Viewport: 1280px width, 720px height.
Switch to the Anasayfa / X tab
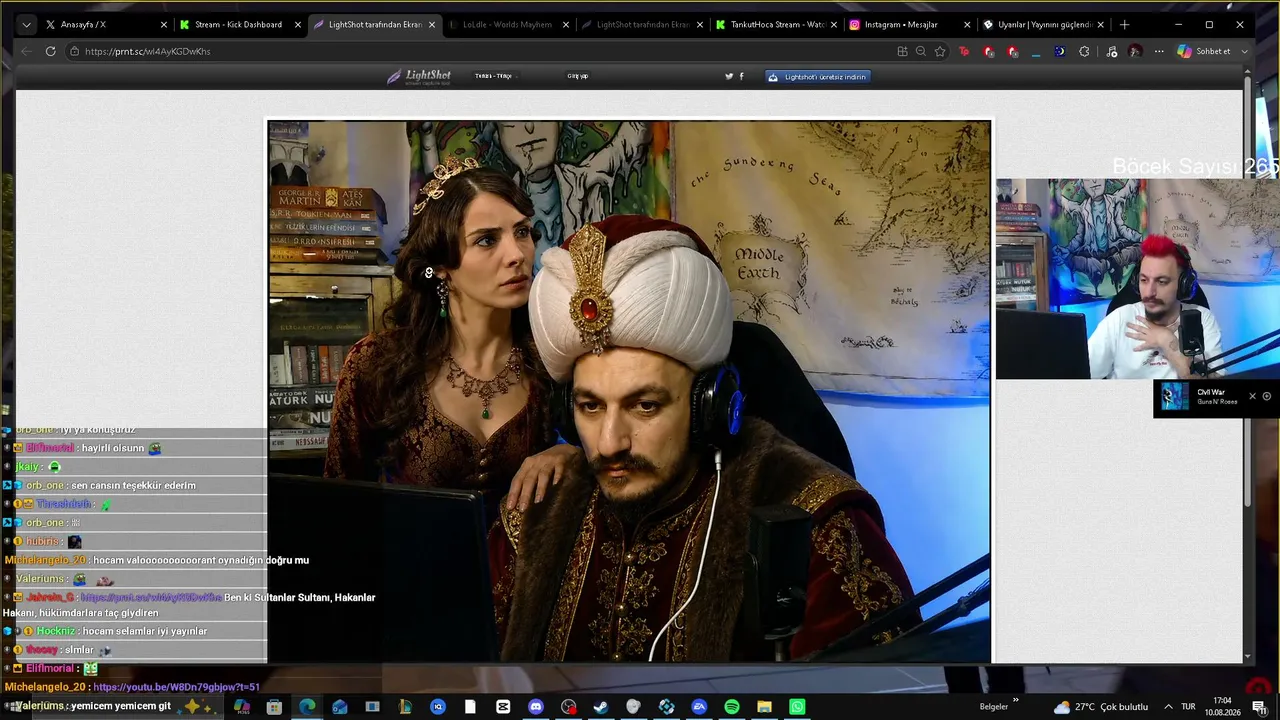point(106,25)
